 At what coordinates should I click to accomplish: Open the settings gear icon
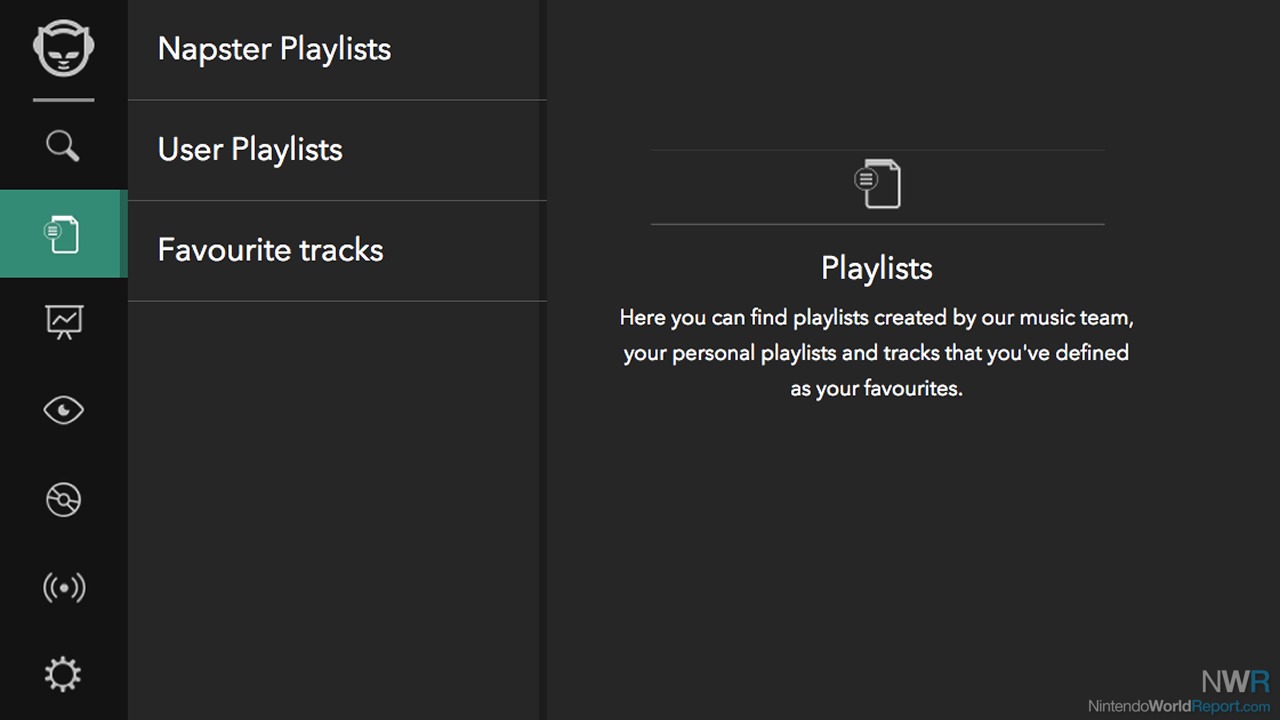[63, 675]
